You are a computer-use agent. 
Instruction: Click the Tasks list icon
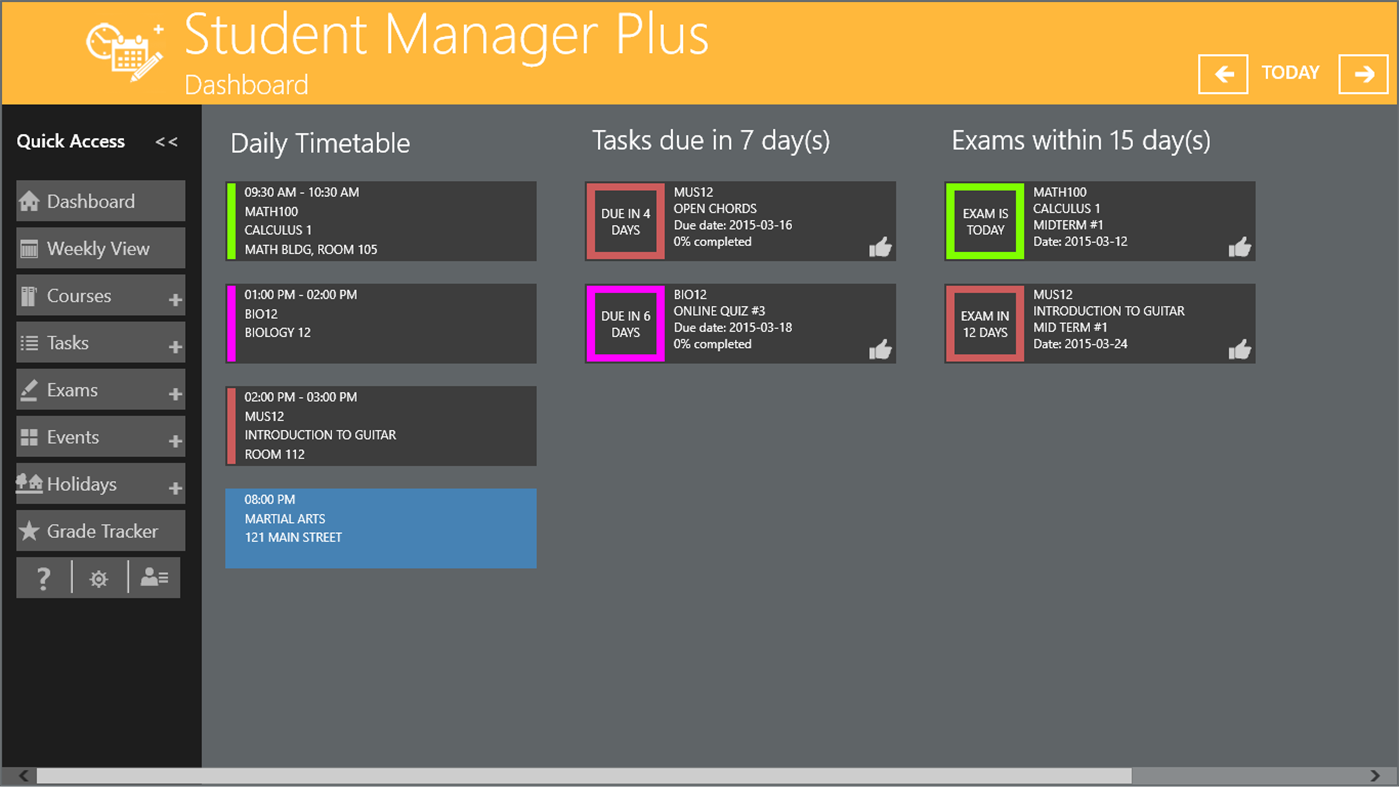click(32, 342)
